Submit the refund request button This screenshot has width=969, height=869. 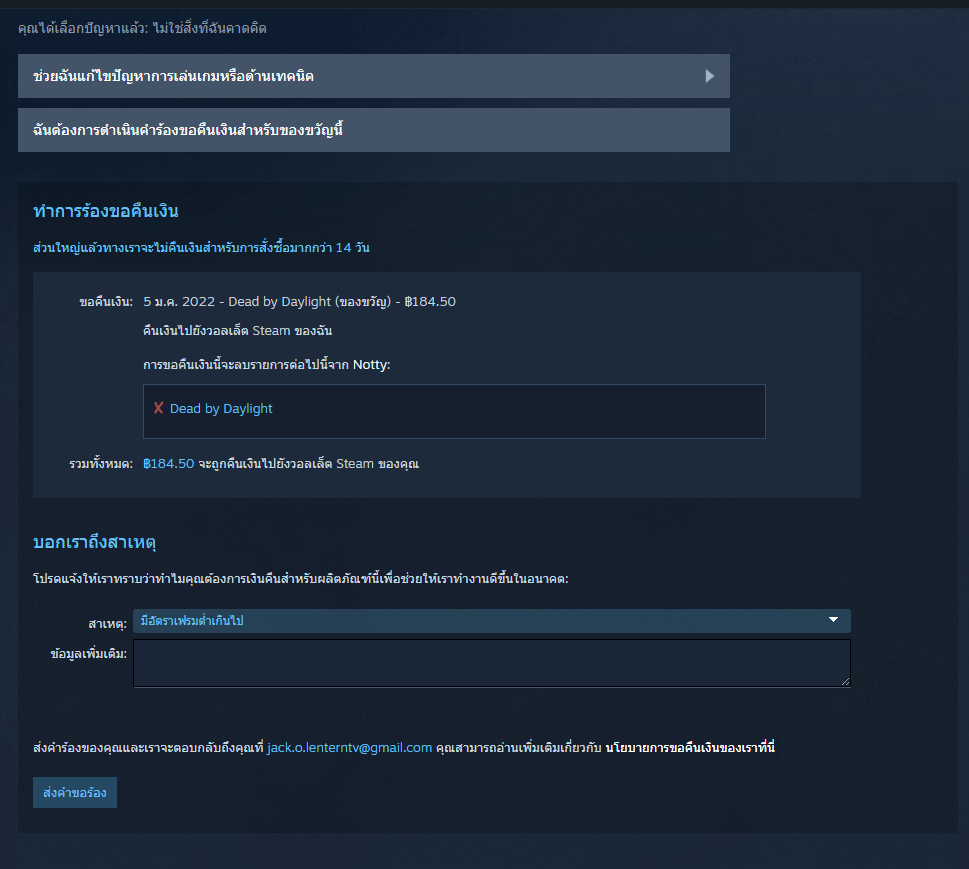[x=75, y=792]
